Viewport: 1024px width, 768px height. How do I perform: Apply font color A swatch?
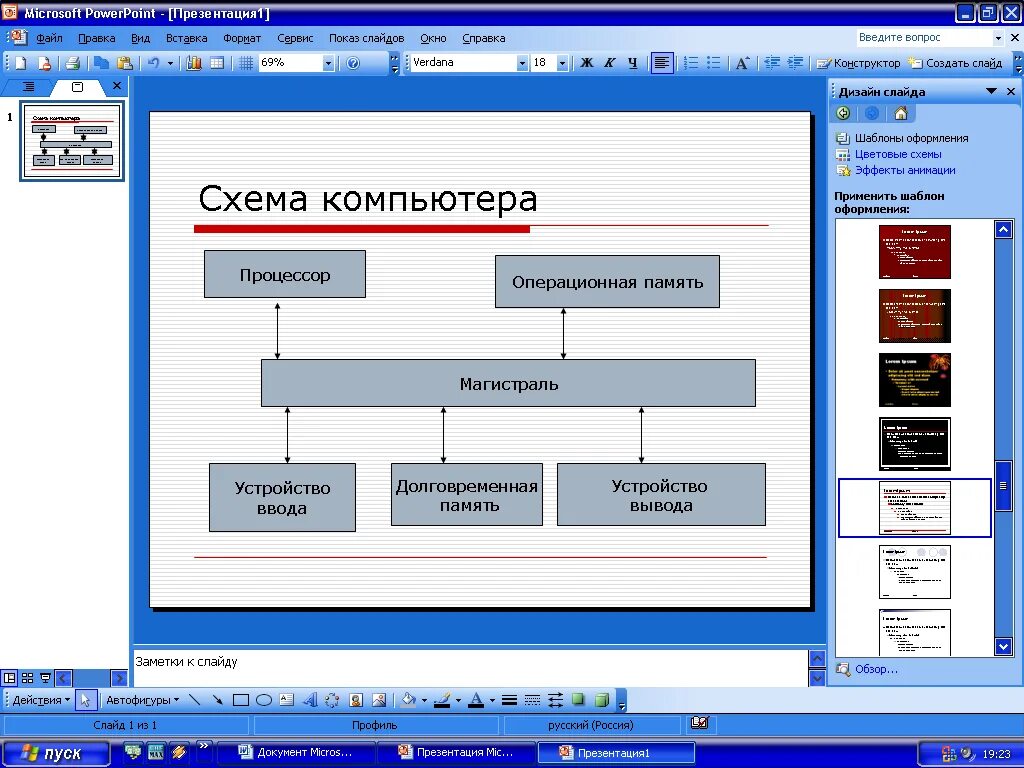(476, 700)
